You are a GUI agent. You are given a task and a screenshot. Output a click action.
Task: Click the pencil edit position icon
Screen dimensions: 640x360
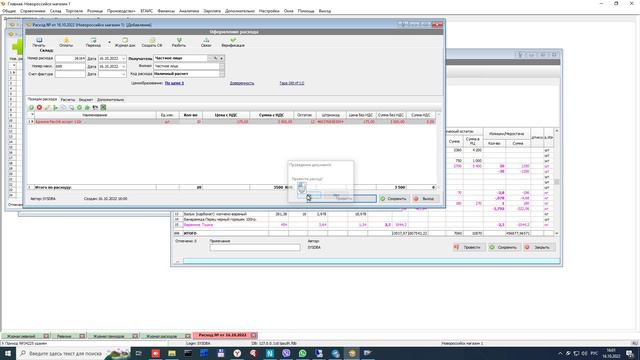[47, 107]
